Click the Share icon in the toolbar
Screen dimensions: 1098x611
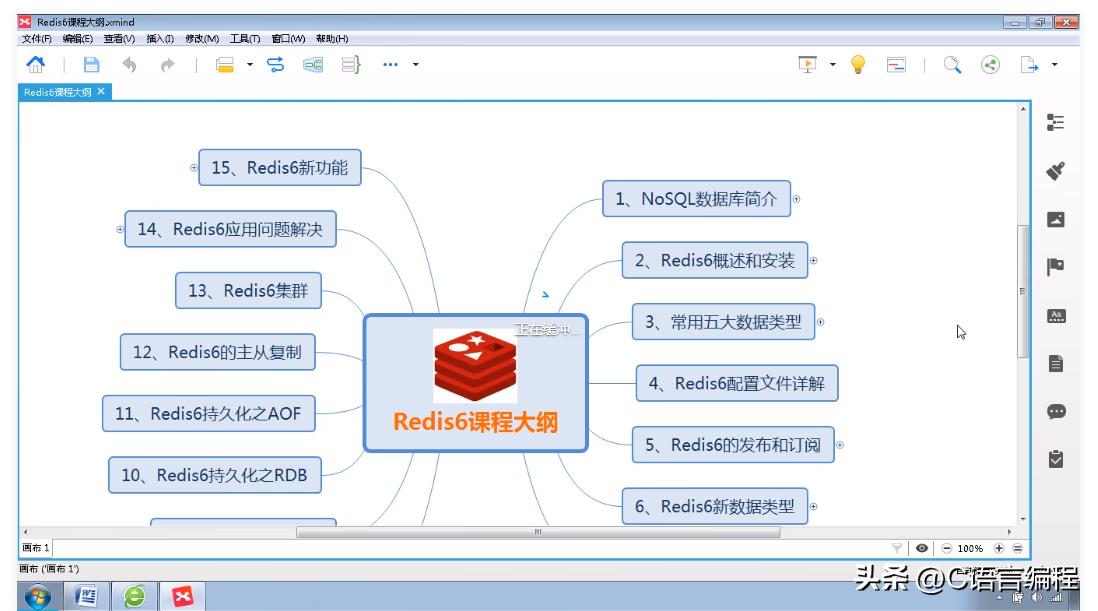(990, 64)
